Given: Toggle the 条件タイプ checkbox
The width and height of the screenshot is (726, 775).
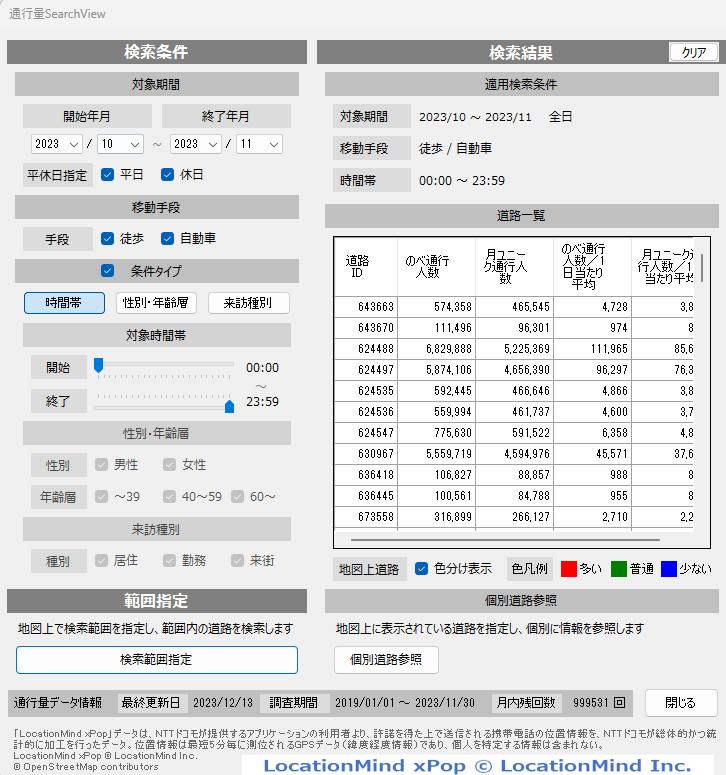Looking at the screenshot, I should [x=108, y=271].
